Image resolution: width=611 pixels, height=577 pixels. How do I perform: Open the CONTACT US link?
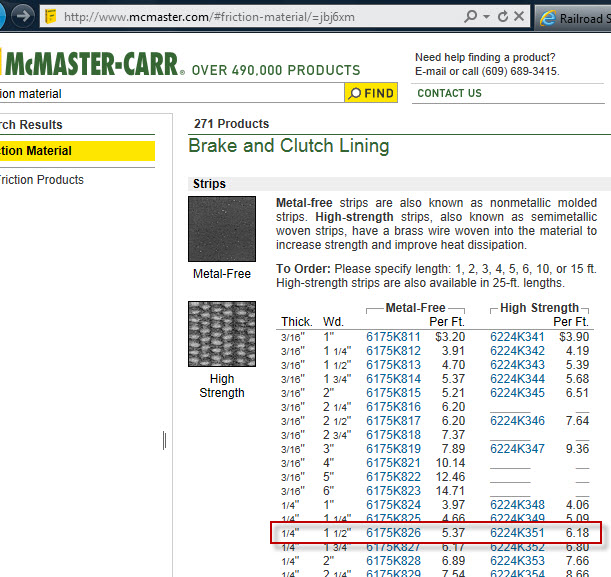[449, 93]
